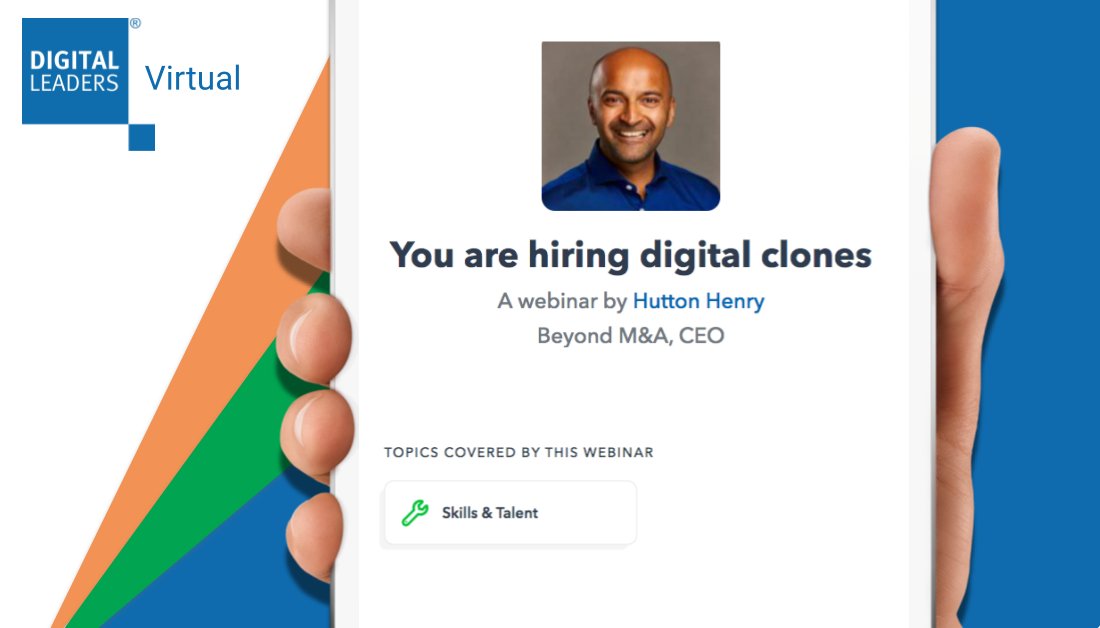Click the 'Topics covered by this webinar' heading
This screenshot has width=1100, height=628.
[x=518, y=453]
